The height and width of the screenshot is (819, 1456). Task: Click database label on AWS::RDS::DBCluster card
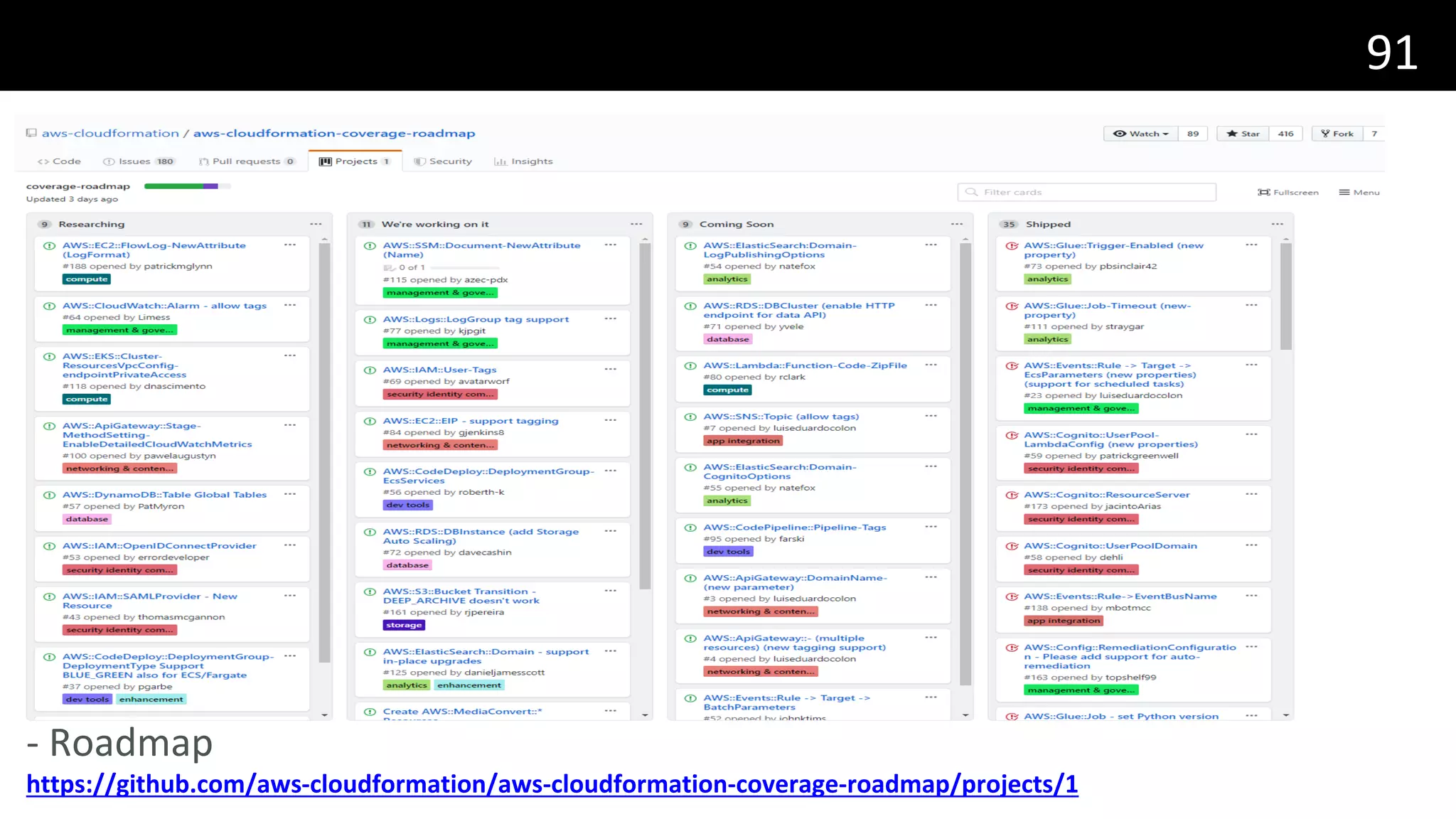coord(727,340)
